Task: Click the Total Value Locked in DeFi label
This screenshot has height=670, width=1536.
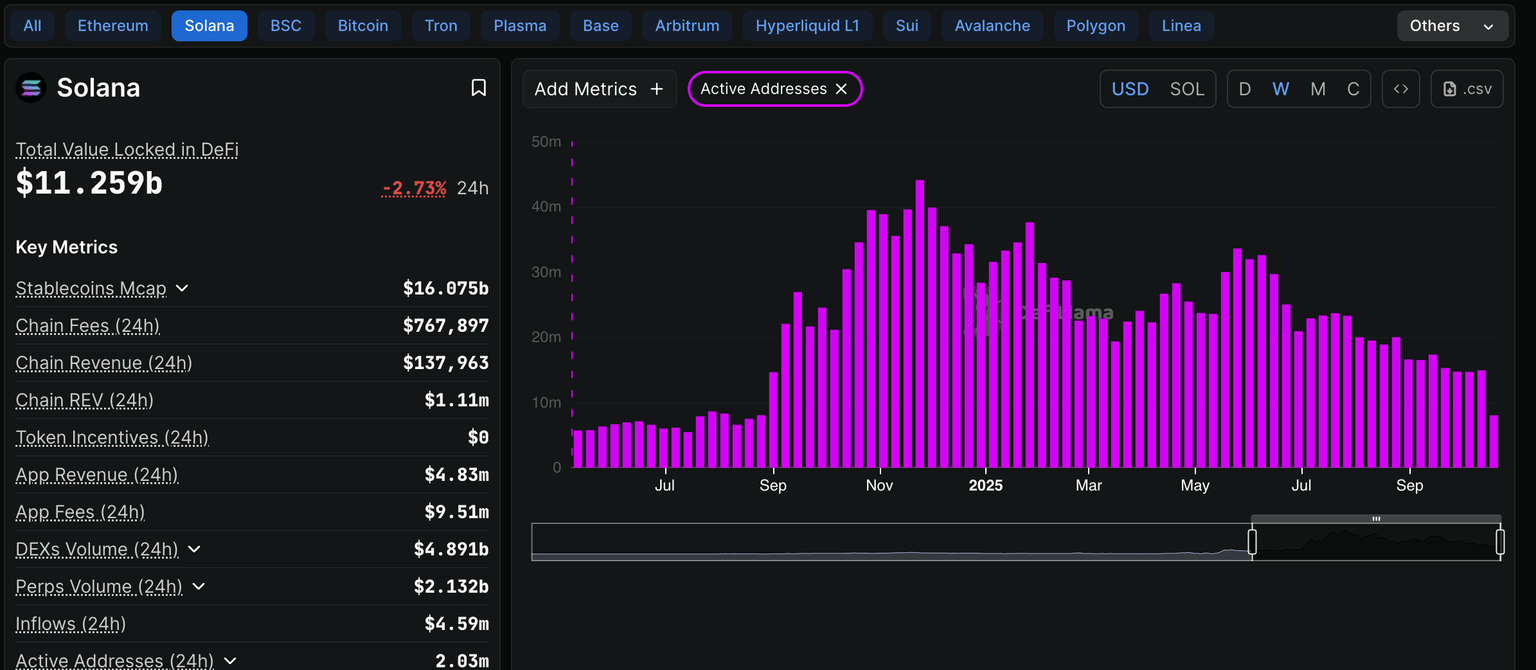Action: [x=127, y=150]
